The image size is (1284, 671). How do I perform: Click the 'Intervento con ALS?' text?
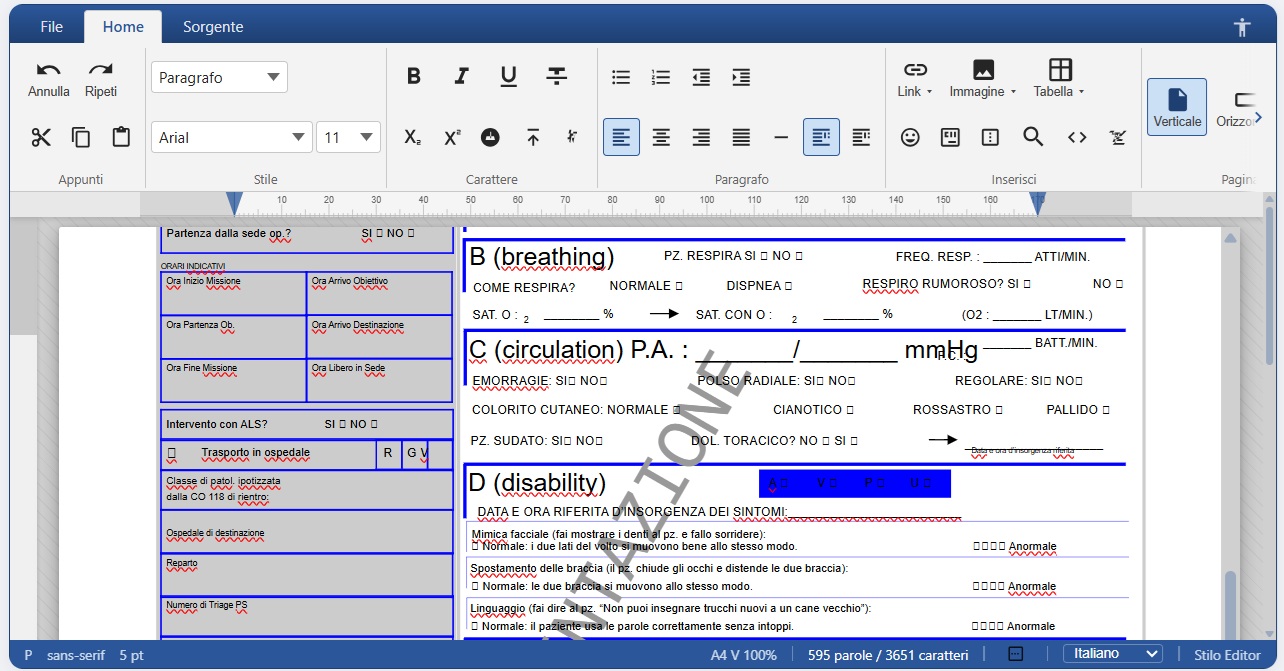click(217, 424)
